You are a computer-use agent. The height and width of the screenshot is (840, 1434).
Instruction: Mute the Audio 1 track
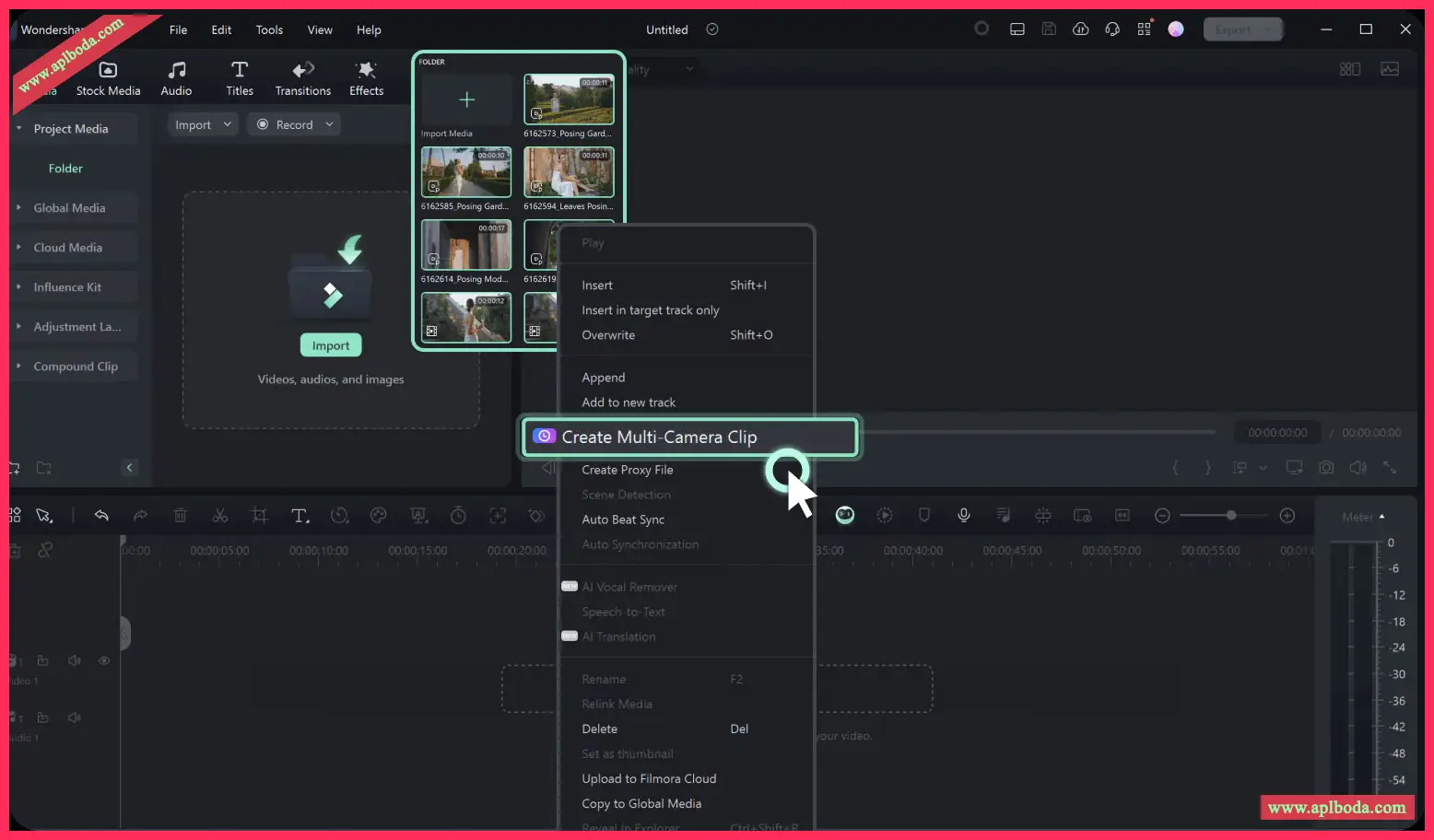click(x=75, y=717)
